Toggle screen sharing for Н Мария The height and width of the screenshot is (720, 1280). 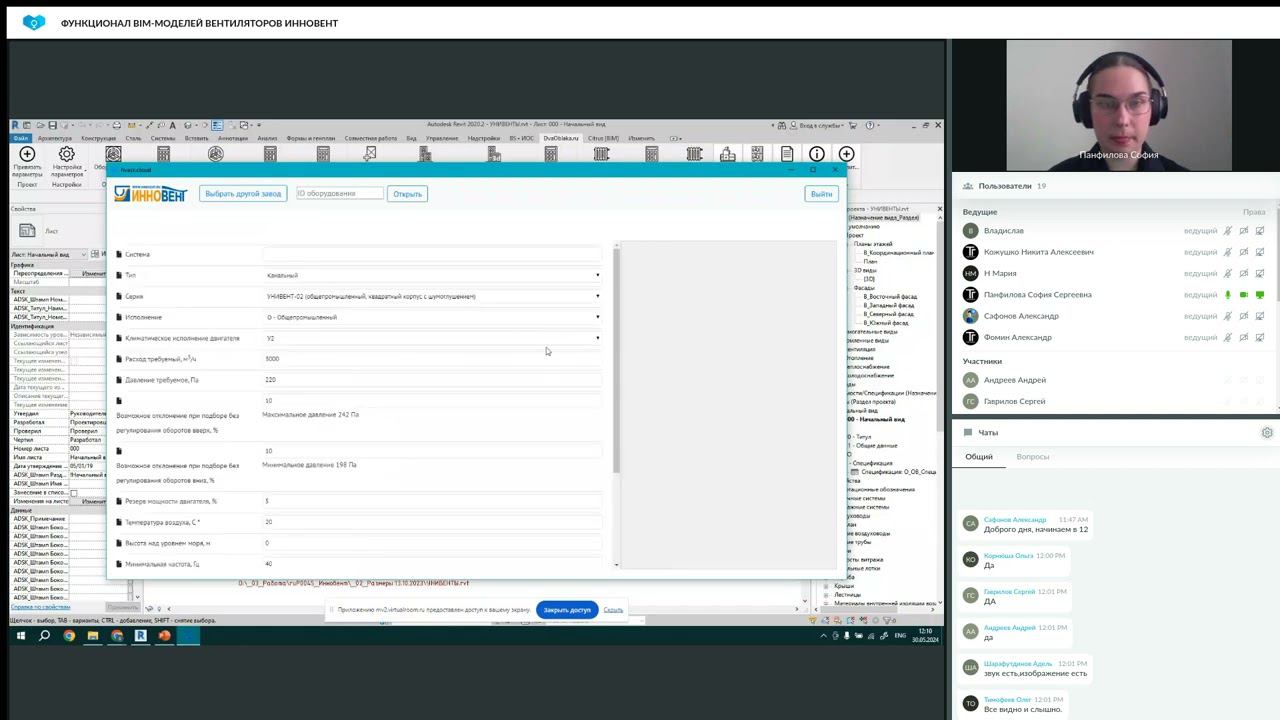1260,273
